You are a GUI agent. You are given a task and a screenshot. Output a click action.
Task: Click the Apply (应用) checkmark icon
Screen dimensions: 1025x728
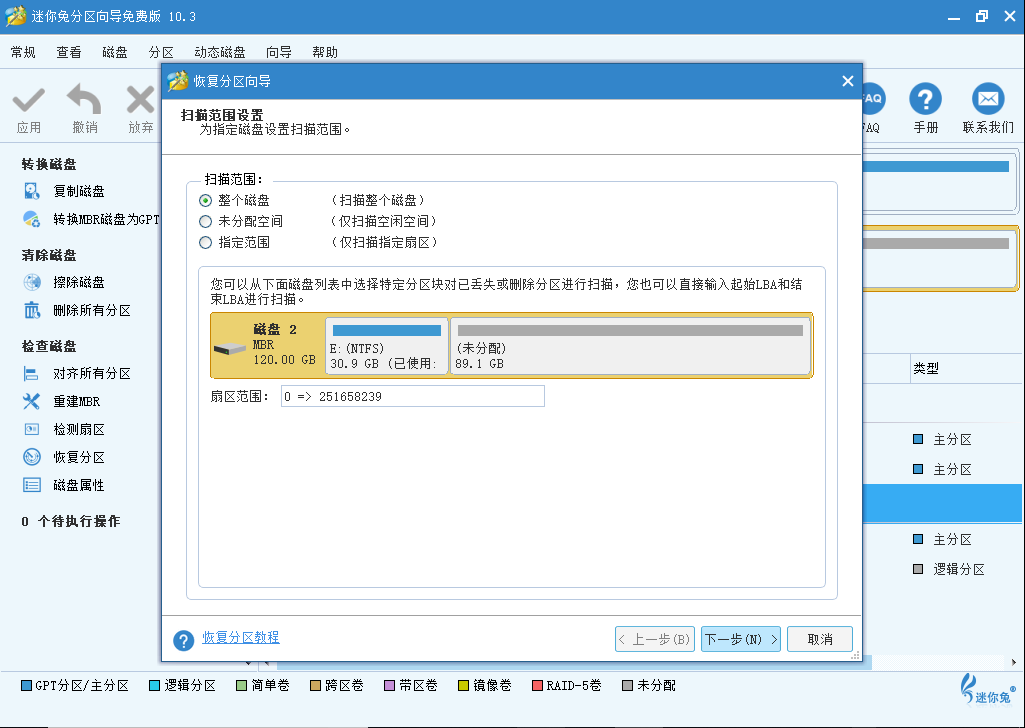click(29, 100)
